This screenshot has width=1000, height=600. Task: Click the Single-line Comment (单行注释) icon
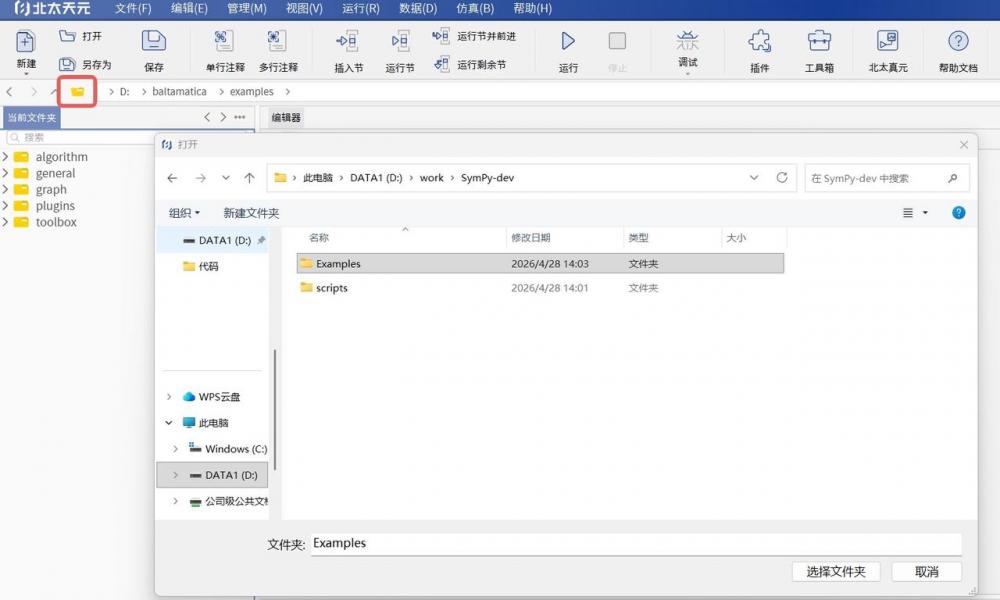224,41
